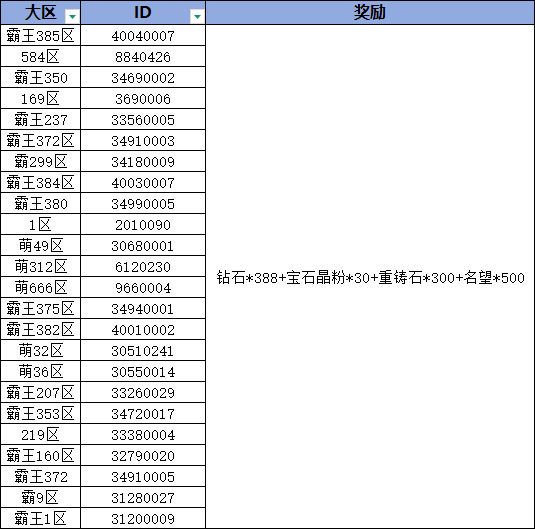Select cell 1区
Screen dimensions: 535x529
(x=41, y=224)
